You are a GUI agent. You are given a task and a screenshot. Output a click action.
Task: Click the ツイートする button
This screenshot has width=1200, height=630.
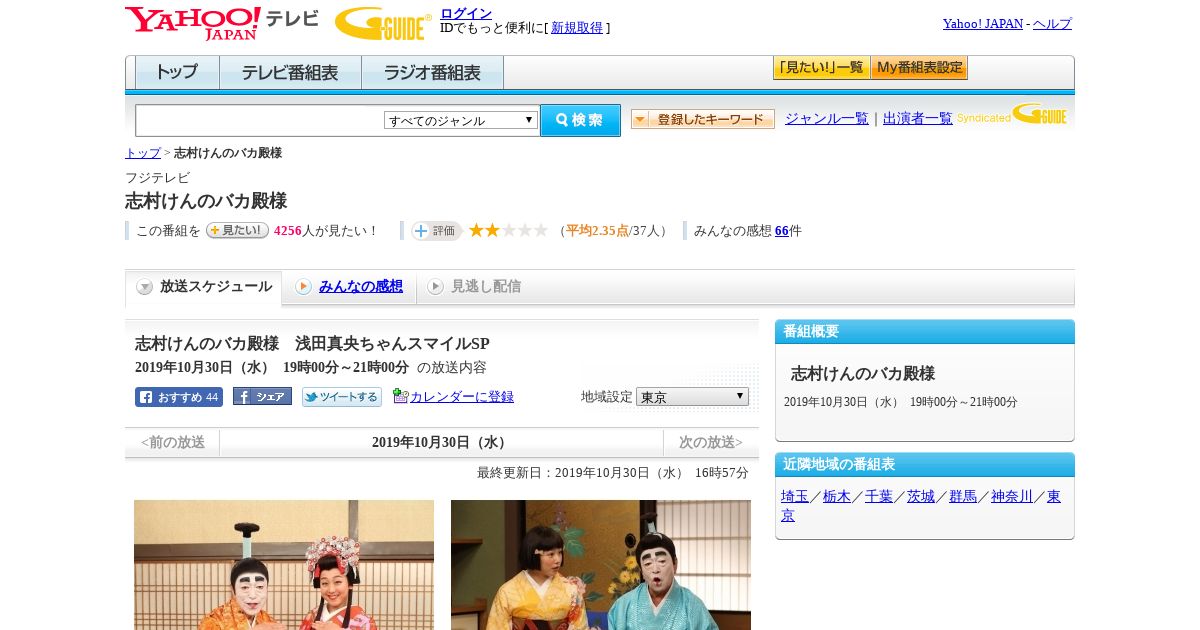(342, 397)
